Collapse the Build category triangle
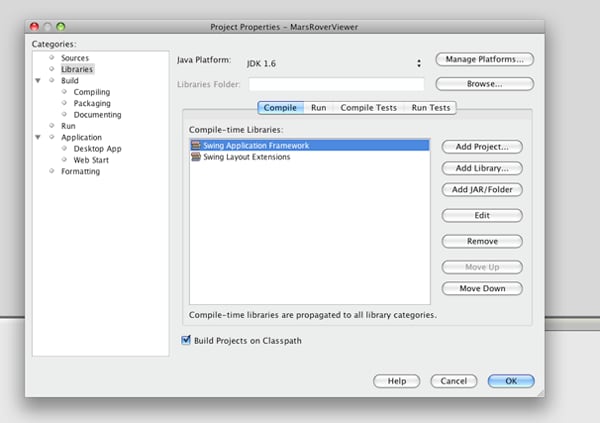The height and width of the screenshot is (423, 600). tap(38, 80)
